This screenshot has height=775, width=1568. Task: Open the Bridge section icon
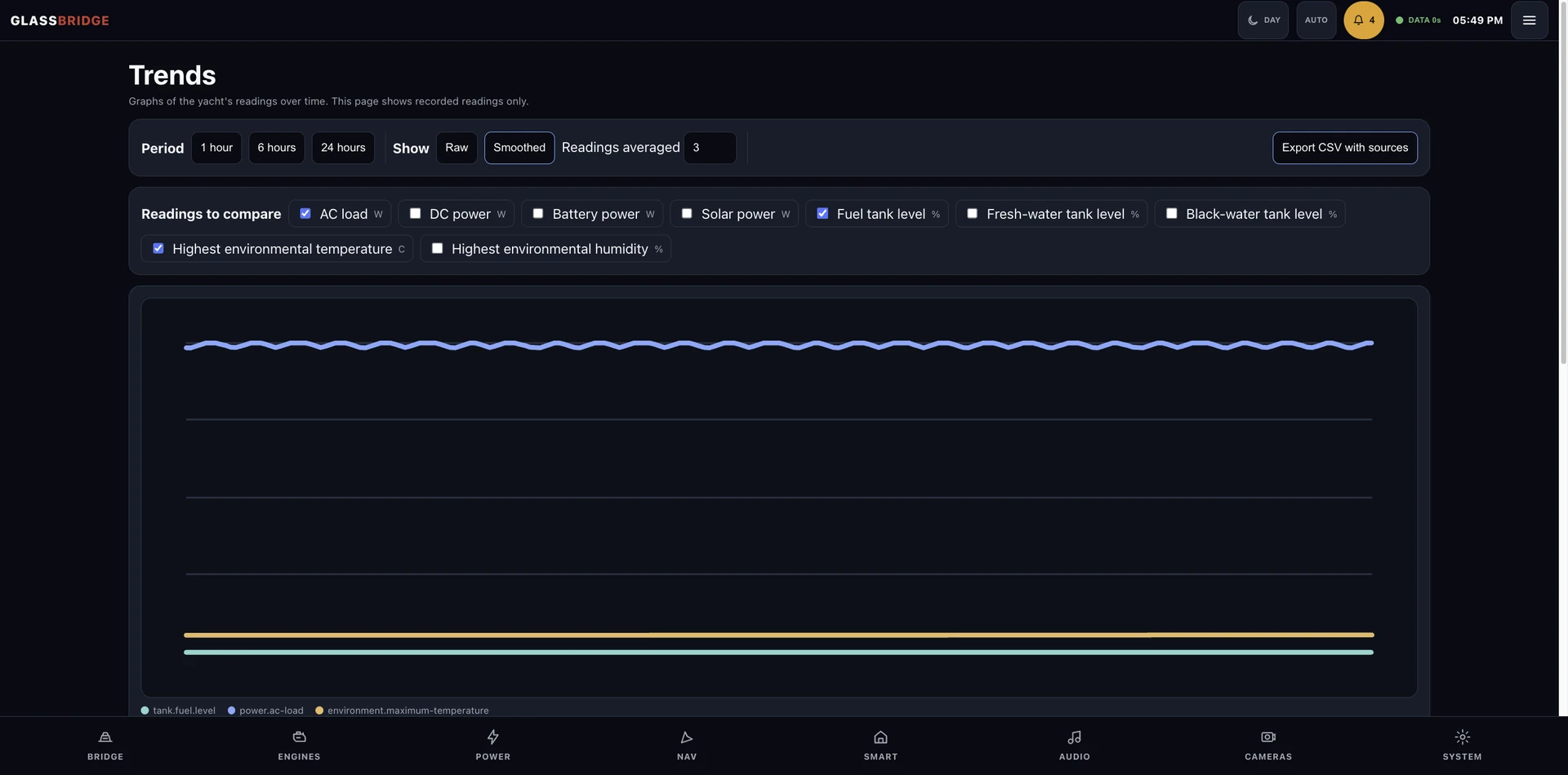tap(105, 737)
